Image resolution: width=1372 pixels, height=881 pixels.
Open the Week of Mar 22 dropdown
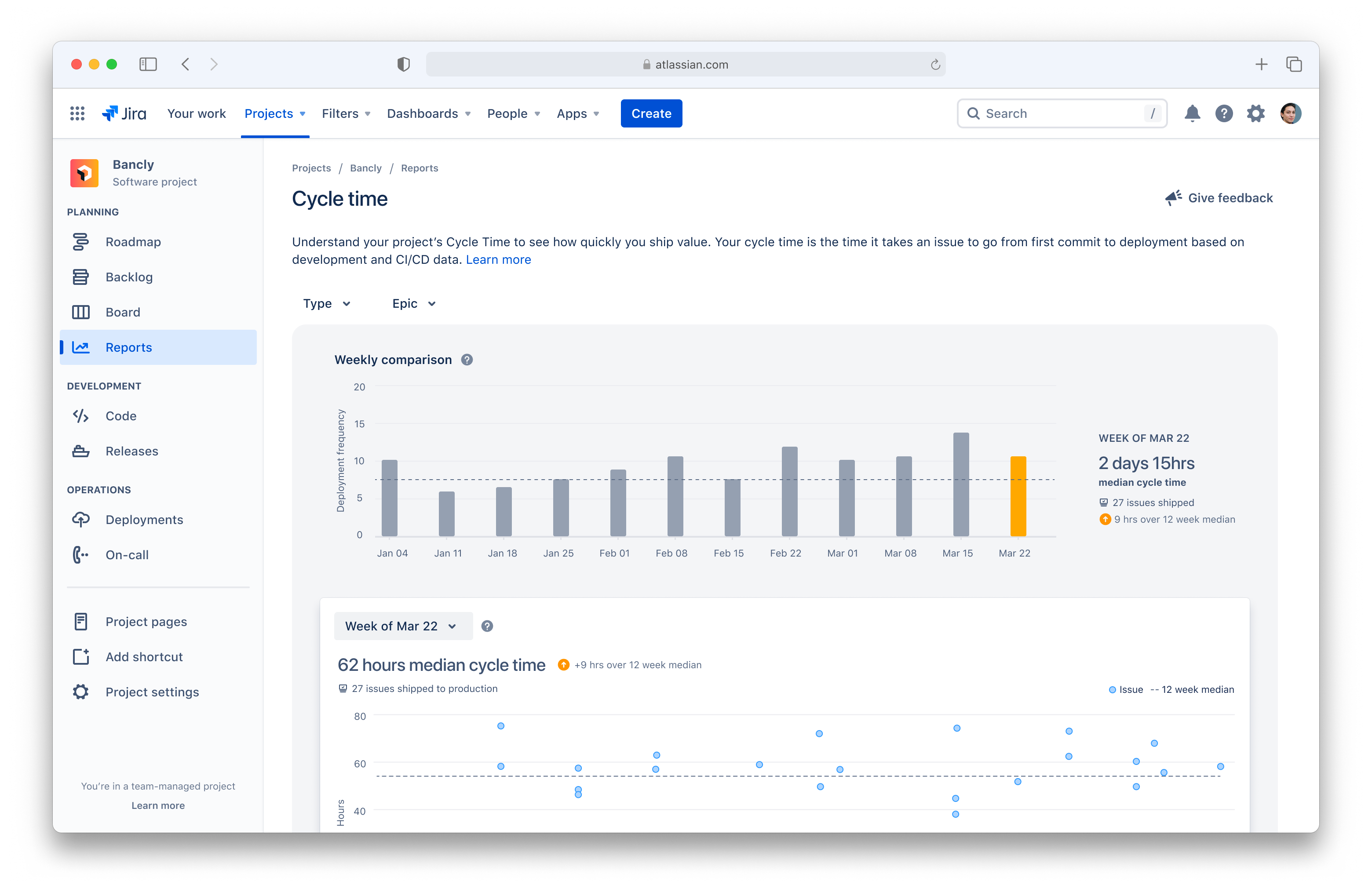click(x=403, y=626)
